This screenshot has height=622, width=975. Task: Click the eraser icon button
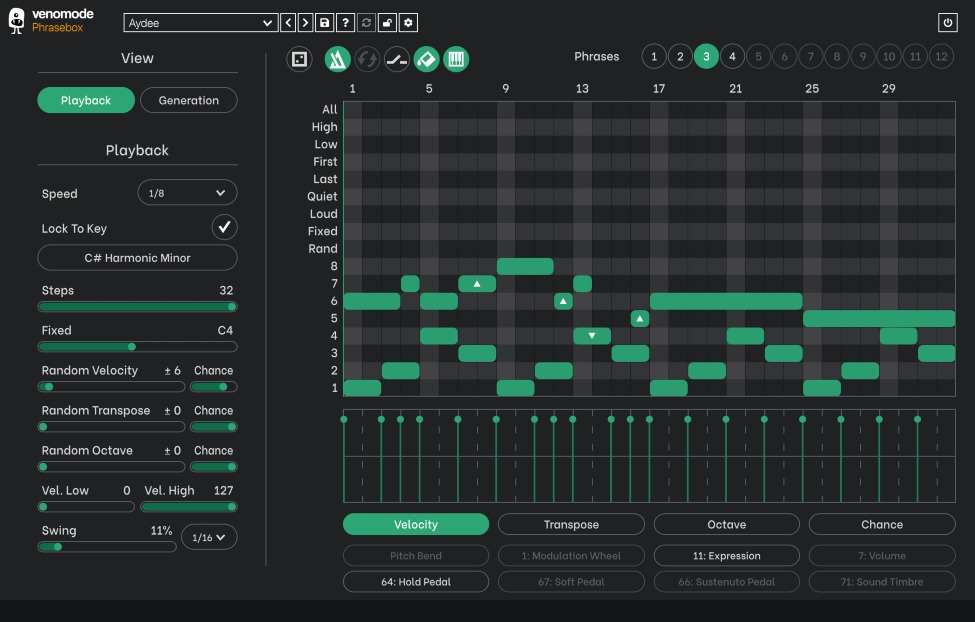[x=426, y=60]
